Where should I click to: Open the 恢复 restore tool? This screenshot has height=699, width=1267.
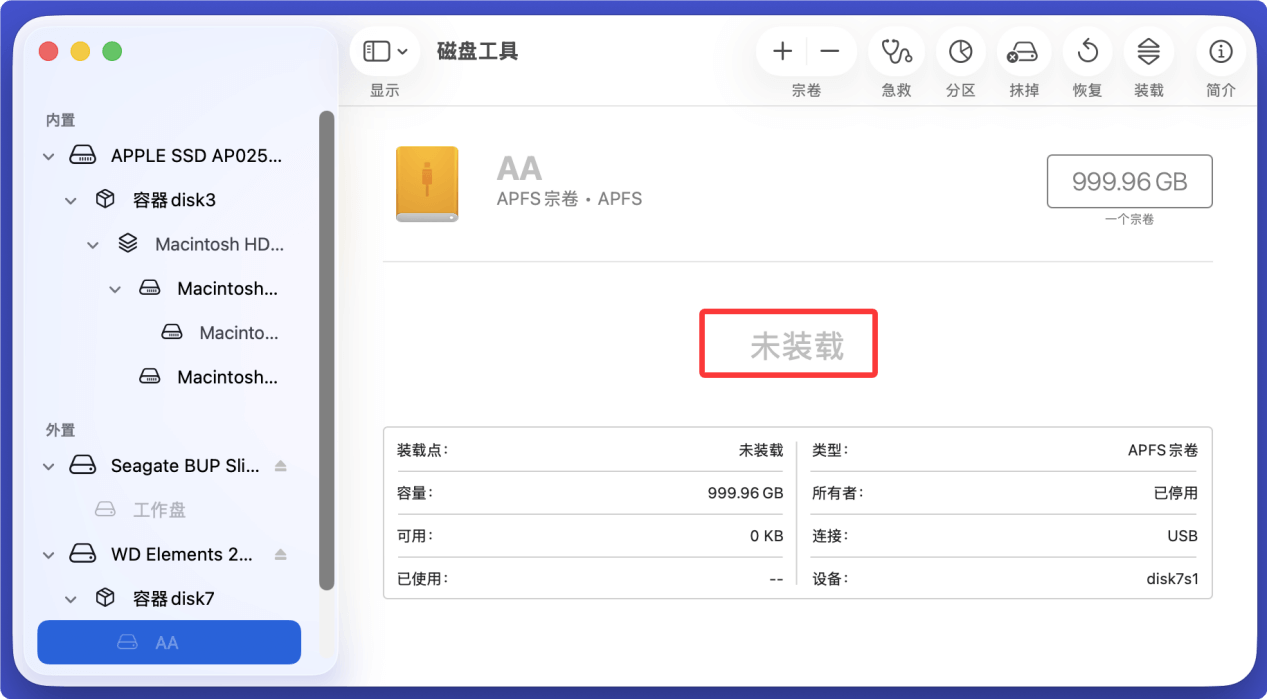pyautogui.click(x=1086, y=52)
